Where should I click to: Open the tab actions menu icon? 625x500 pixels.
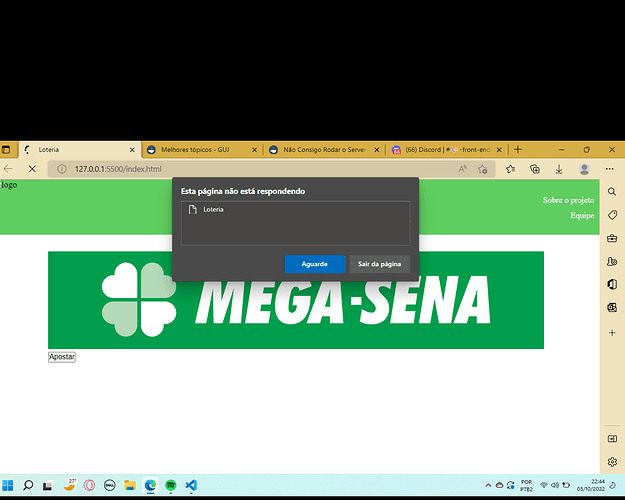click(x=6, y=150)
